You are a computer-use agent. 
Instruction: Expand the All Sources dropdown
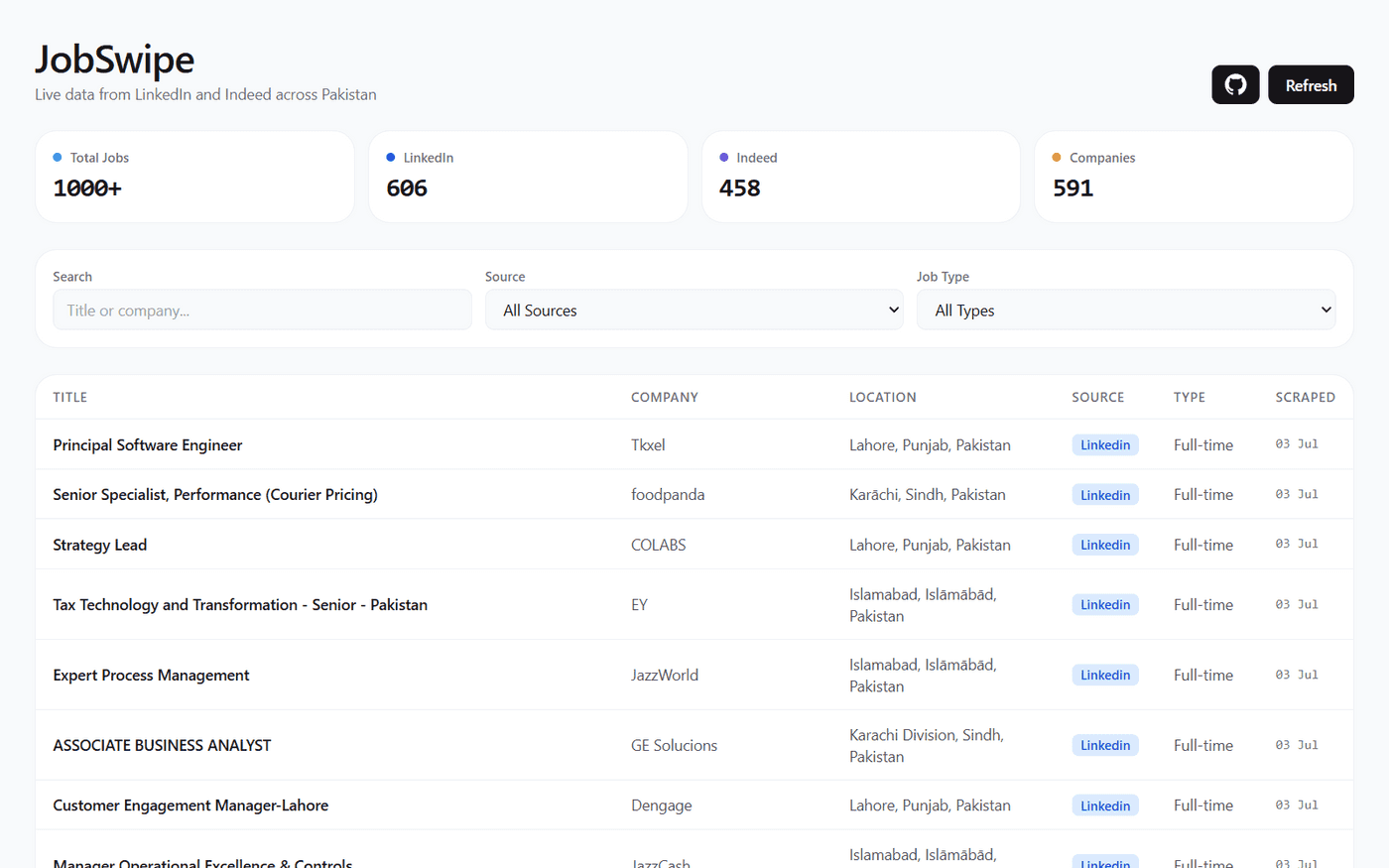(694, 310)
